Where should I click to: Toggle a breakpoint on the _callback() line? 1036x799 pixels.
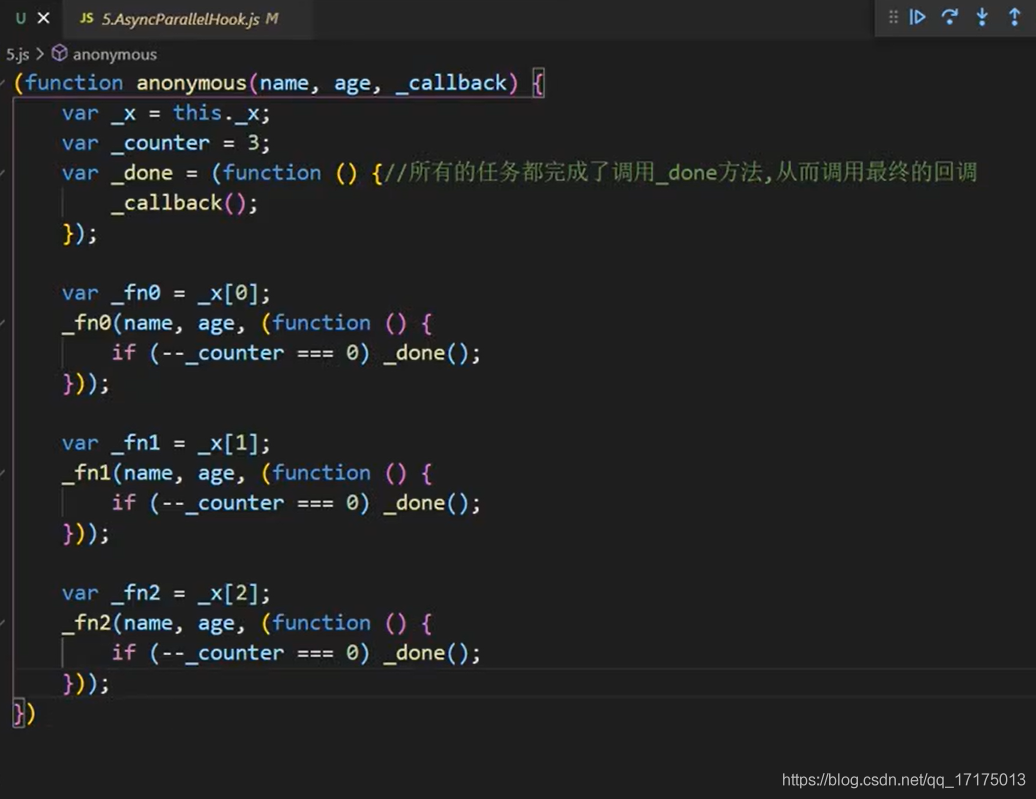(12, 203)
